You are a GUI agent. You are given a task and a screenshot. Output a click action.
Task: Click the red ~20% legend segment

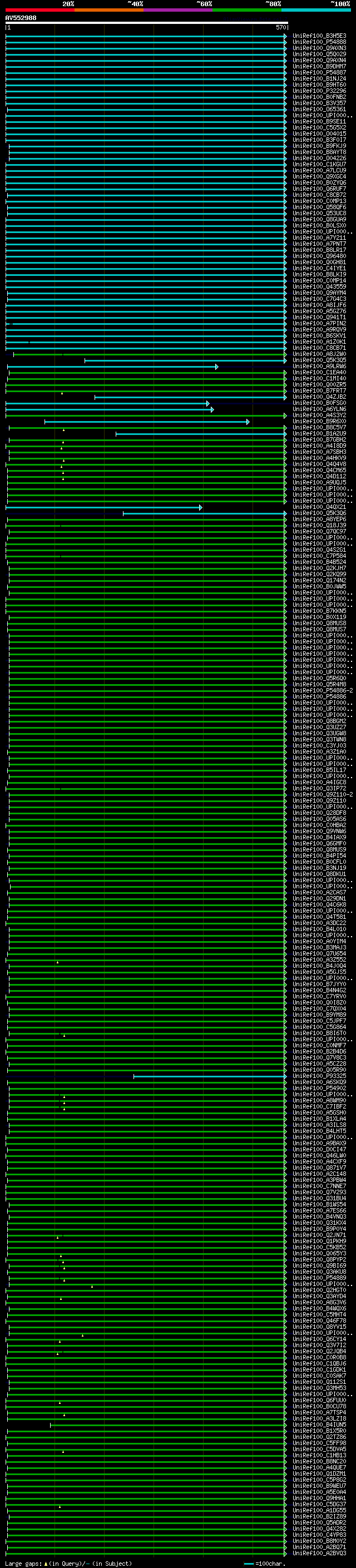(x=40, y=10)
